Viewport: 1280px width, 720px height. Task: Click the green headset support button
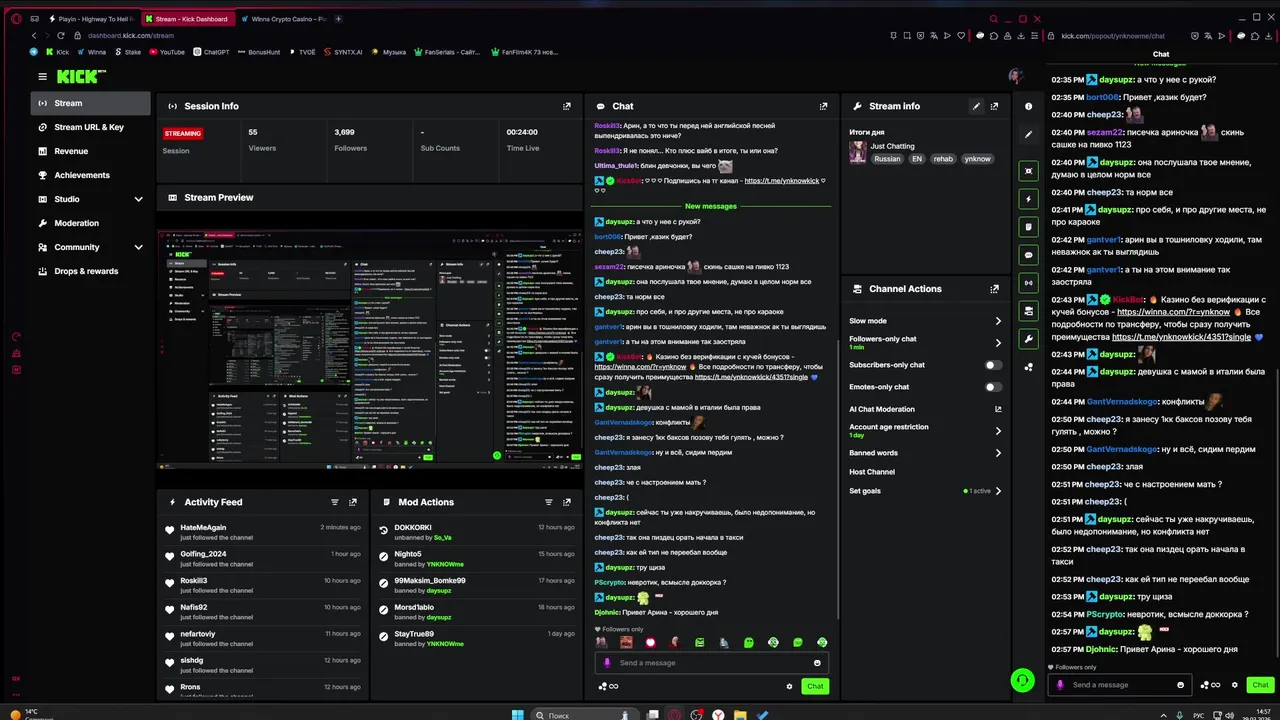pyautogui.click(x=1022, y=681)
